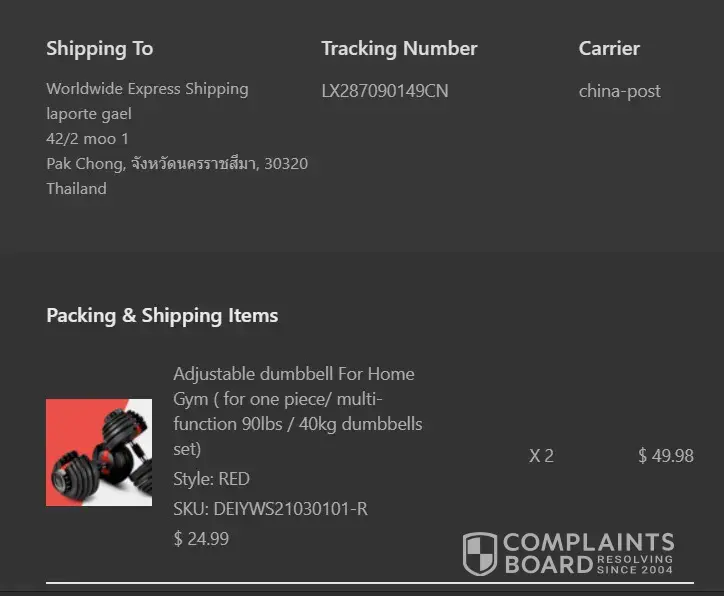Click the X 2 quantity text
Image resolution: width=724 pixels, height=596 pixels.
pyautogui.click(x=541, y=456)
